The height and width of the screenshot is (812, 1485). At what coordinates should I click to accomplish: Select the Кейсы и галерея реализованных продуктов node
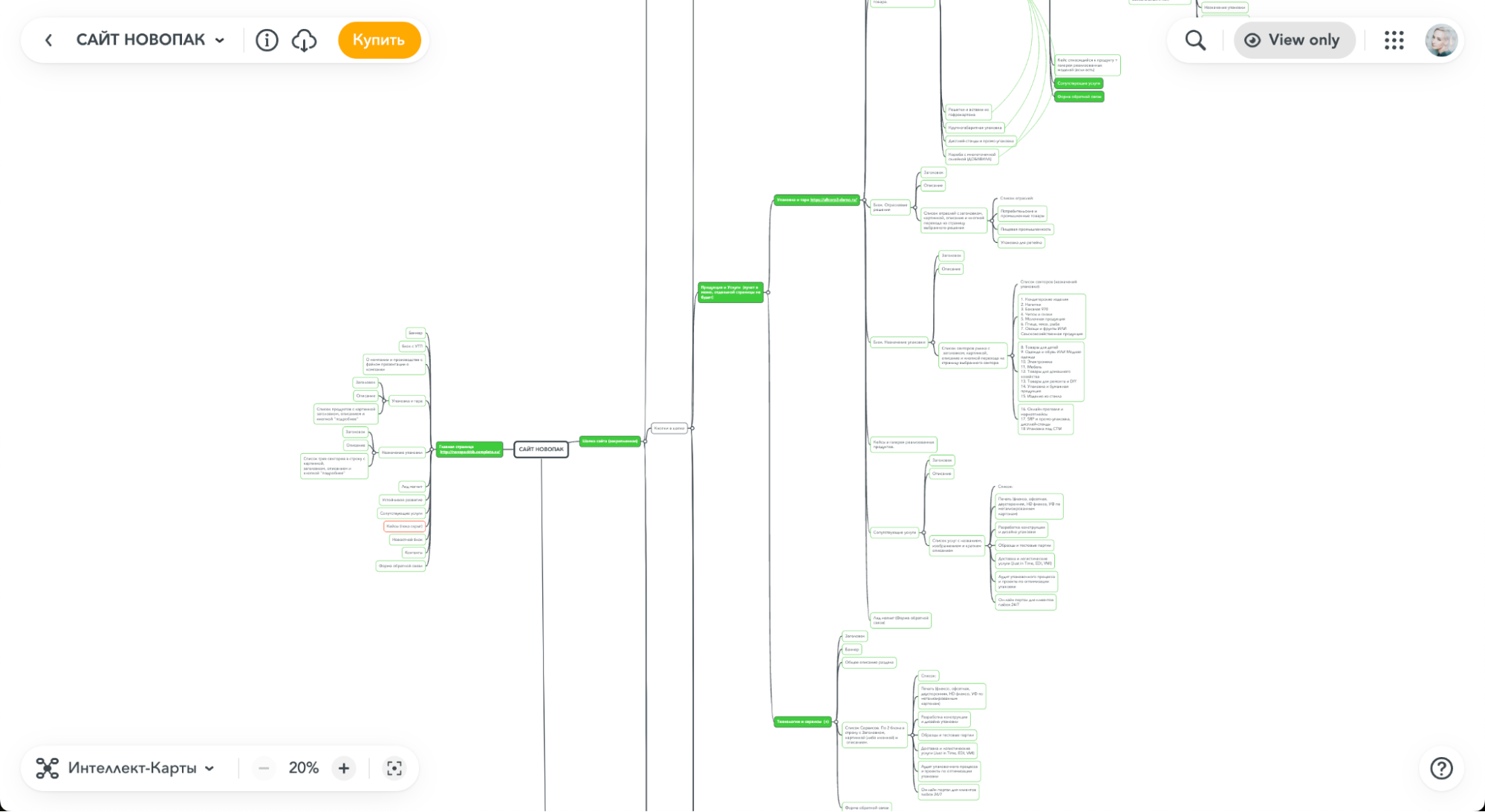903,444
